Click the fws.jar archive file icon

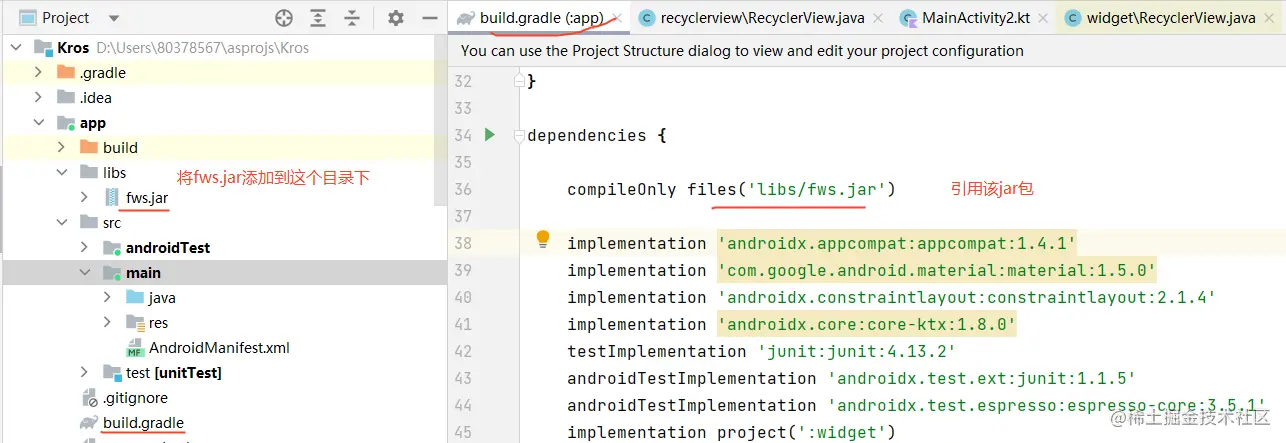tap(110, 198)
